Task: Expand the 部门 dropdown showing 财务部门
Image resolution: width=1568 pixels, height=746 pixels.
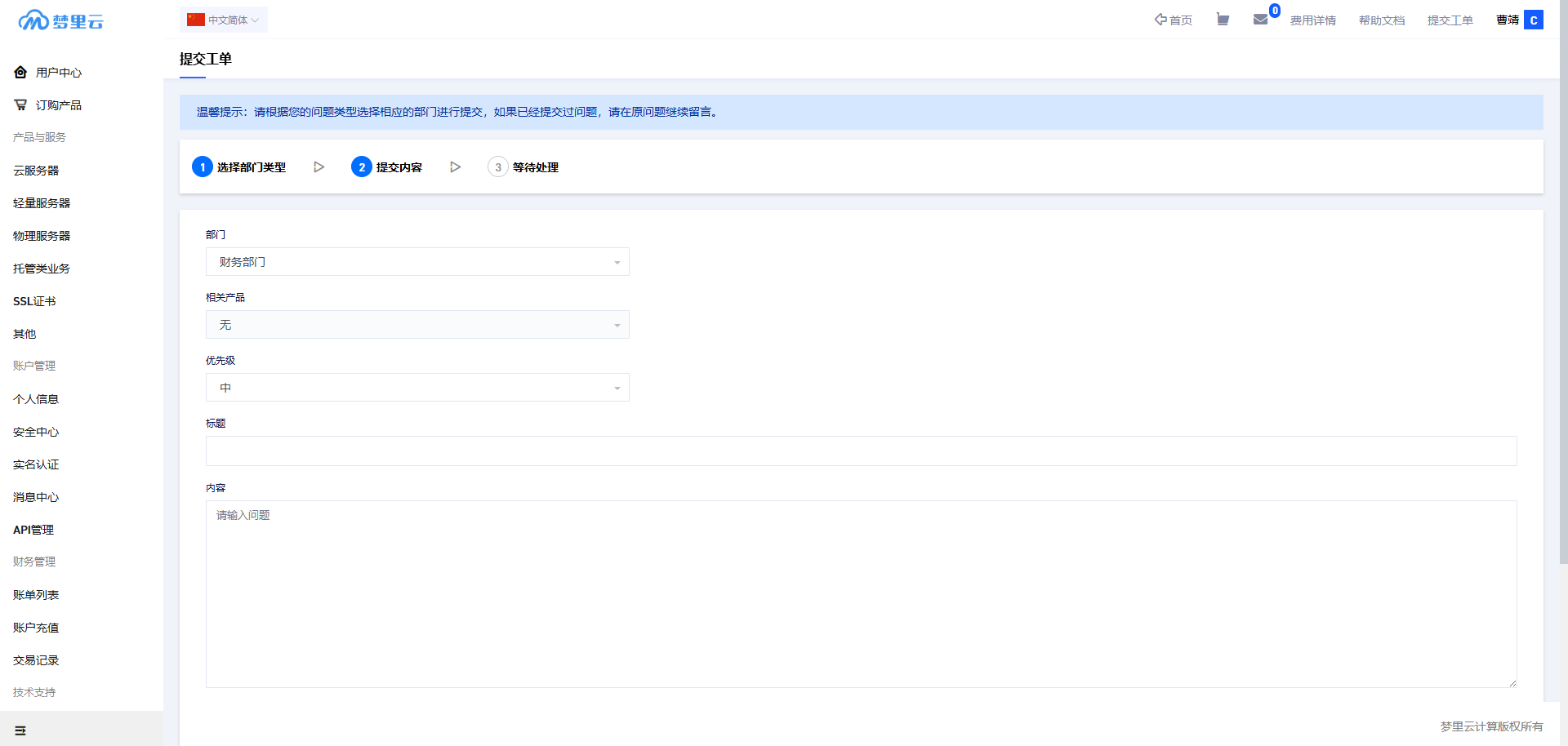Action: click(417, 262)
